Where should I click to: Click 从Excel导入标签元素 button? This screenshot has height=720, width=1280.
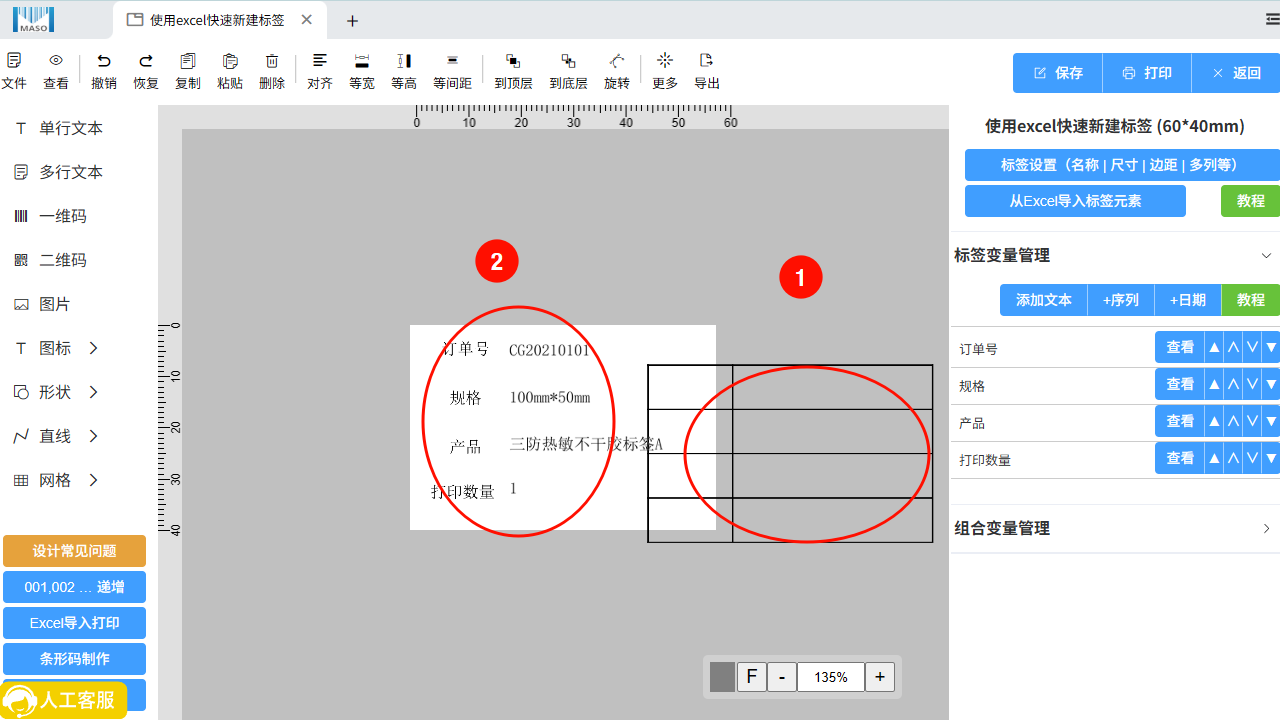[x=1075, y=201]
